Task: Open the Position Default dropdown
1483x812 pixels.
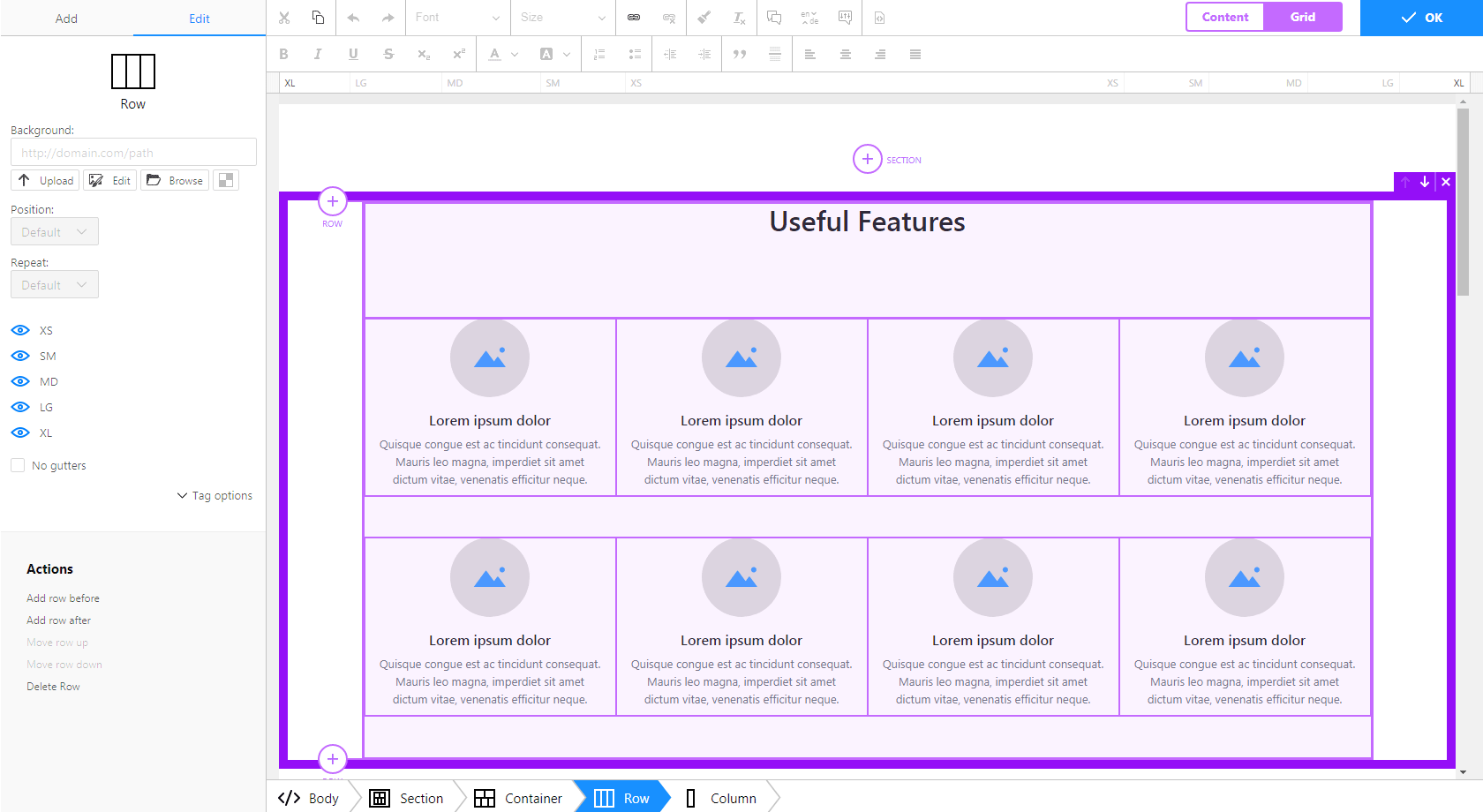Action: point(55,232)
